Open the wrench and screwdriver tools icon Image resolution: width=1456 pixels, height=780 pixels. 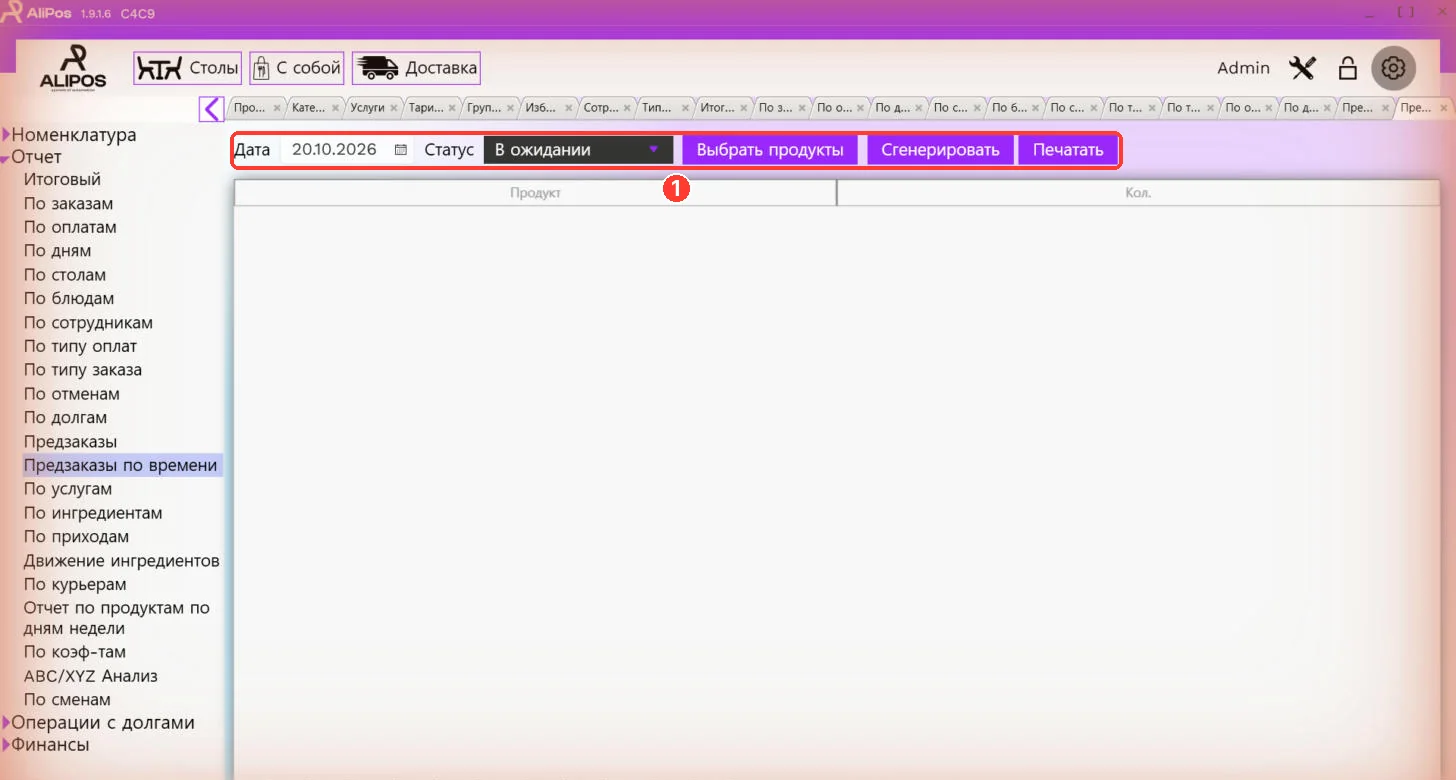tap(1302, 68)
